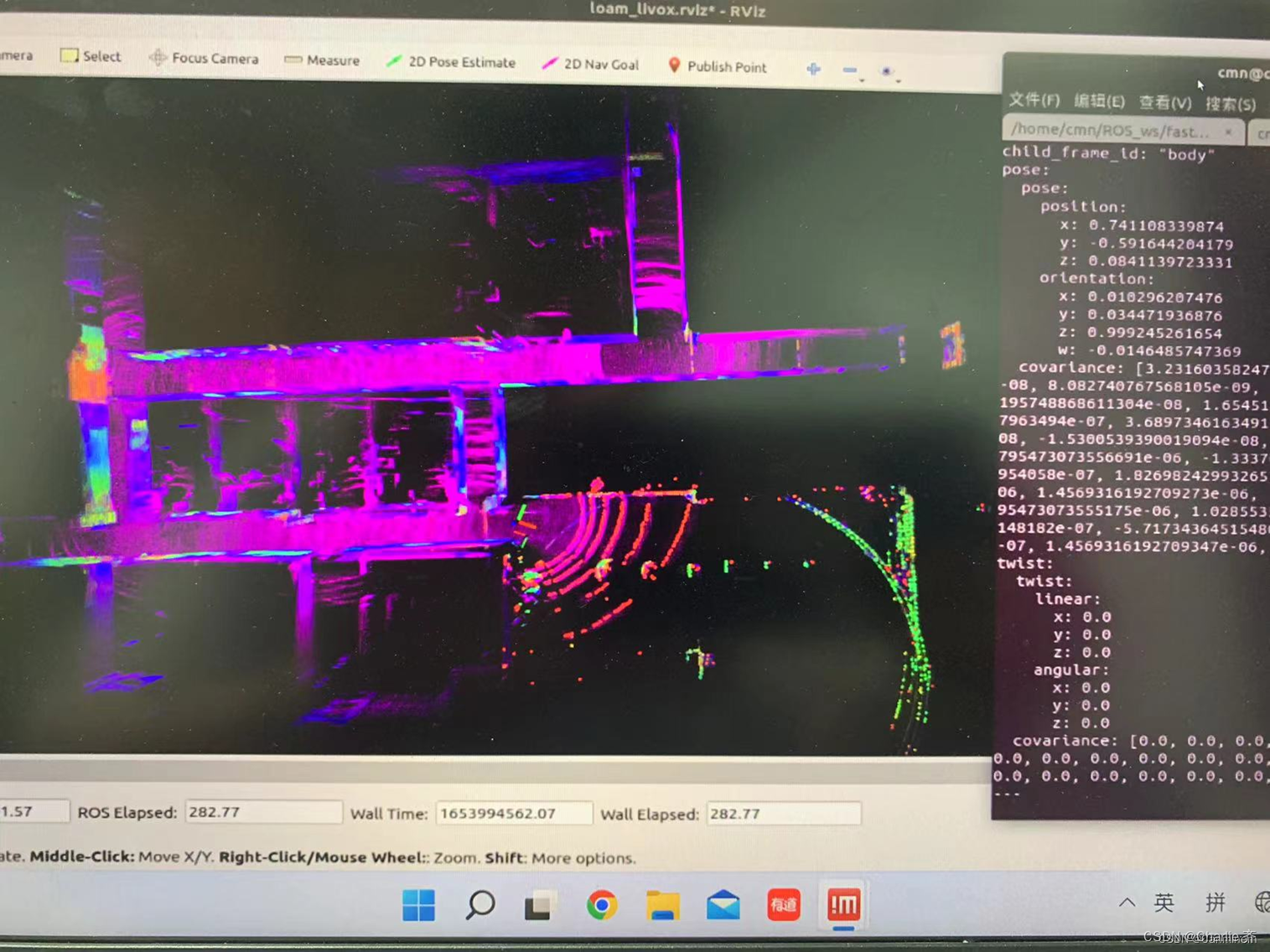1270x952 pixels.
Task: Click inside the Wall Time field
Action: pyautogui.click(x=513, y=813)
